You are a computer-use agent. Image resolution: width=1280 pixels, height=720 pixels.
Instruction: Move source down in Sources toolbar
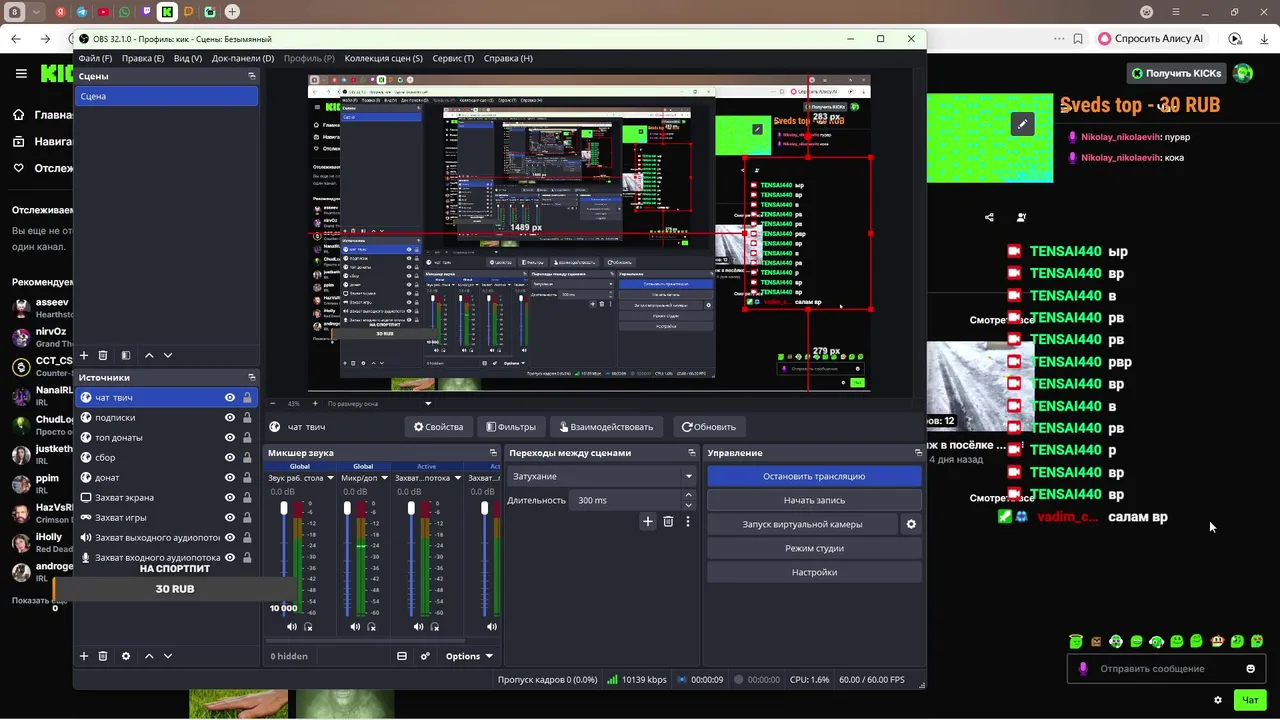pos(168,656)
